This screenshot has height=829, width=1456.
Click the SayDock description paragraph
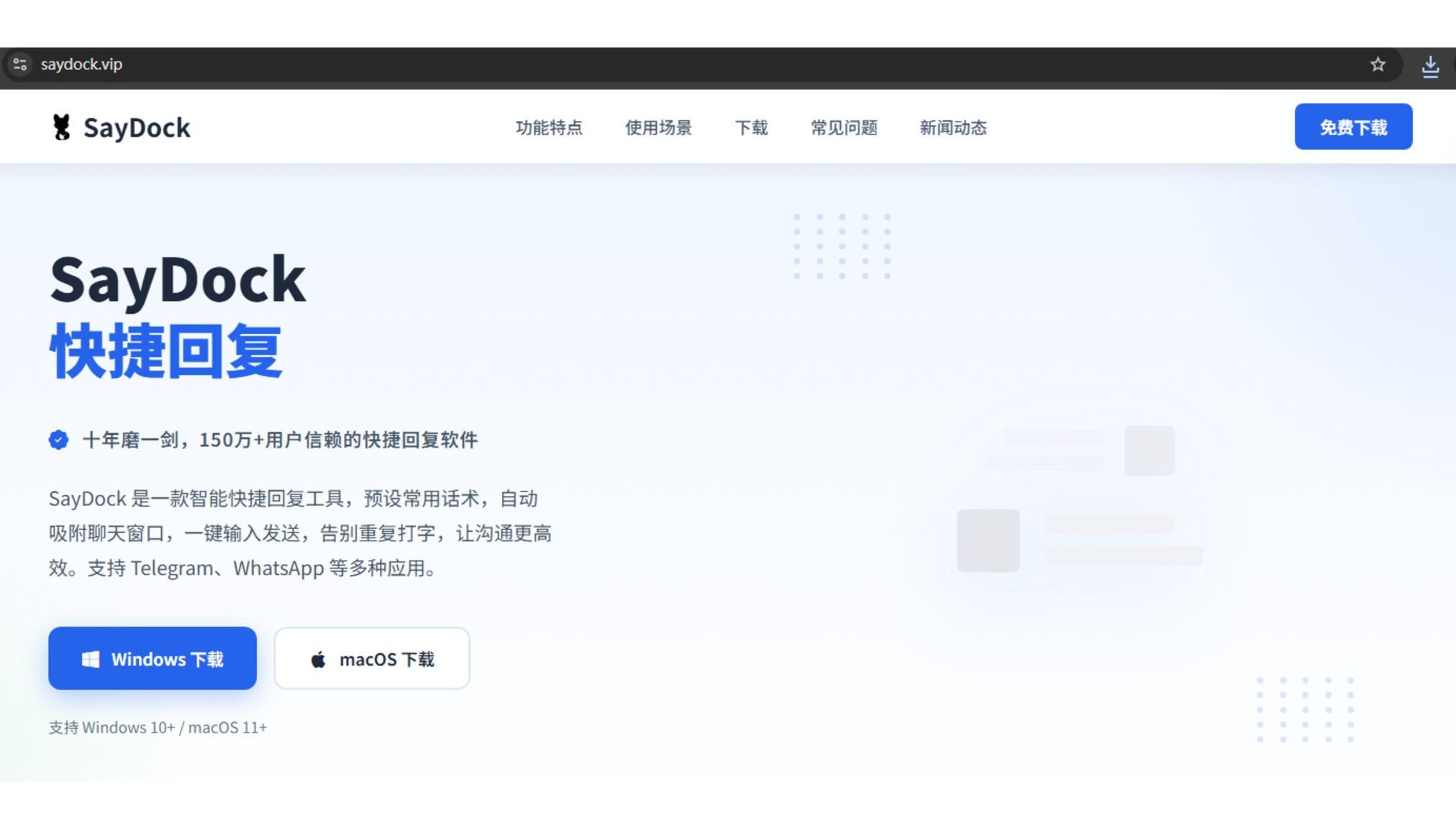[x=300, y=533]
